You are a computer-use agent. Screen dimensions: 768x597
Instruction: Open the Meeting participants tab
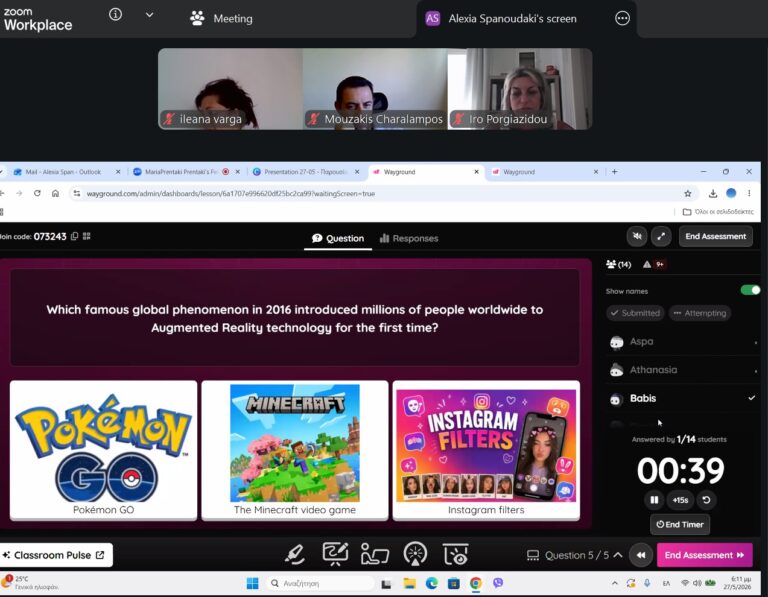221,19
